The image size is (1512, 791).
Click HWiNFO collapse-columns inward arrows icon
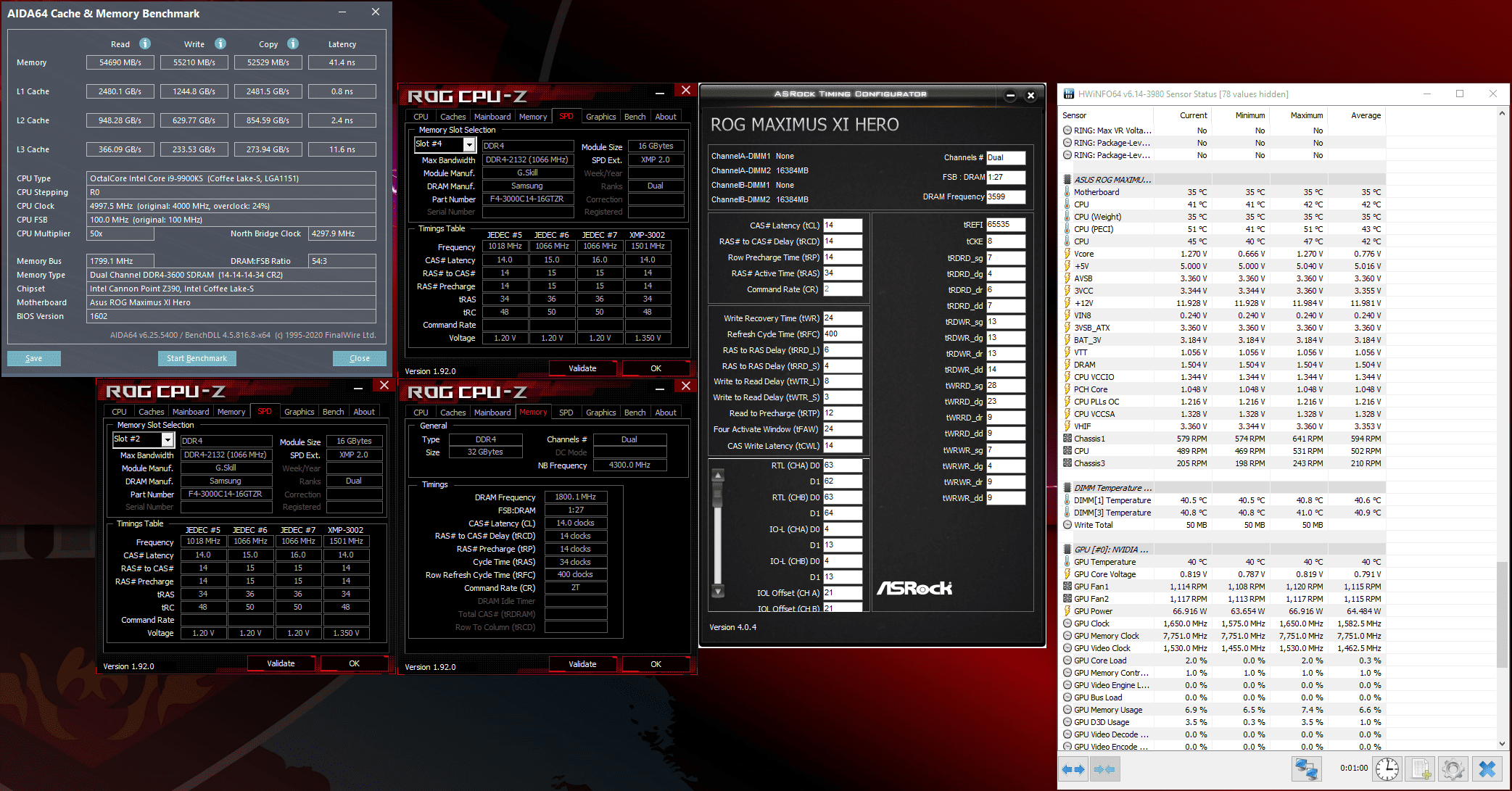pyautogui.click(x=1104, y=769)
